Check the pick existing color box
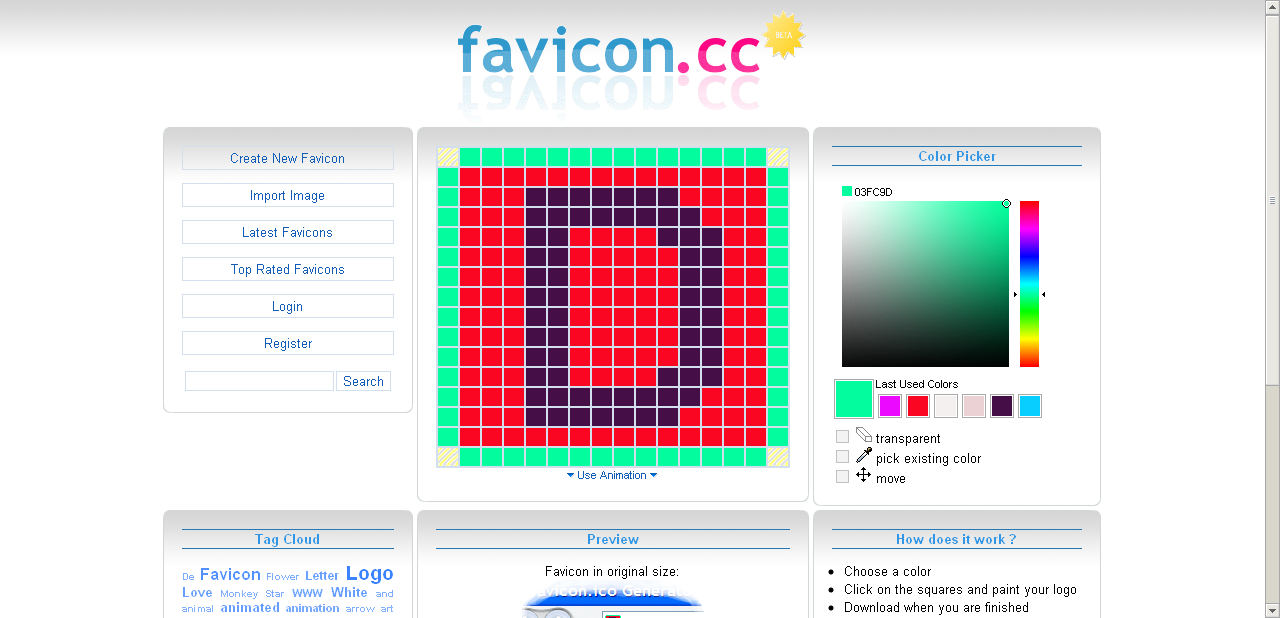Image resolution: width=1280 pixels, height=618 pixels. click(x=843, y=457)
